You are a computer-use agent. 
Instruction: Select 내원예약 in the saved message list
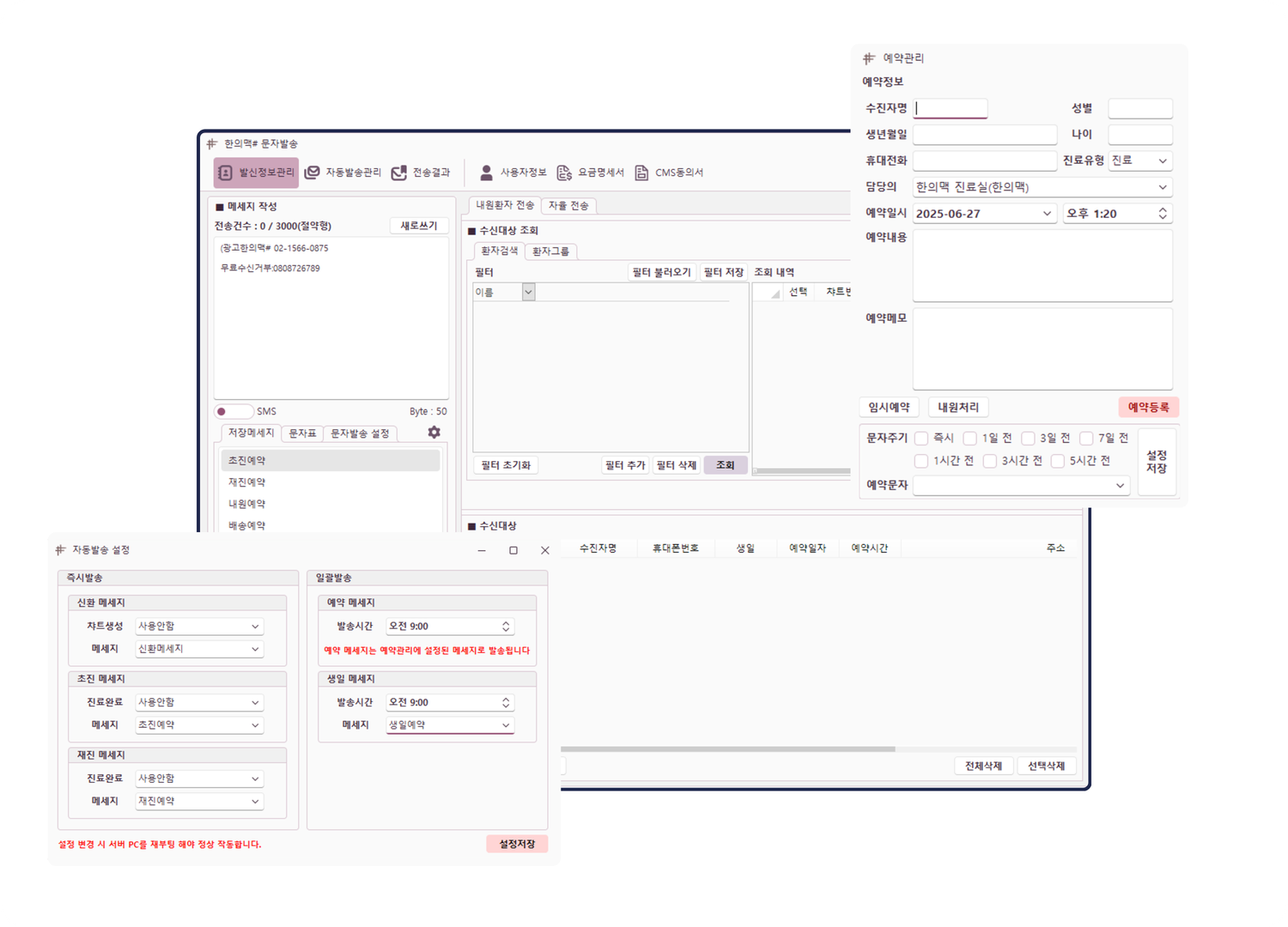(x=331, y=504)
